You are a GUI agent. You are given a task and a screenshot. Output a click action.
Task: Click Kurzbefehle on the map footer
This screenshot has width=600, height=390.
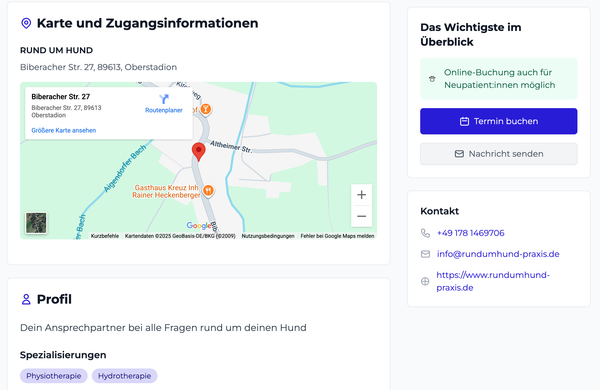click(x=105, y=236)
